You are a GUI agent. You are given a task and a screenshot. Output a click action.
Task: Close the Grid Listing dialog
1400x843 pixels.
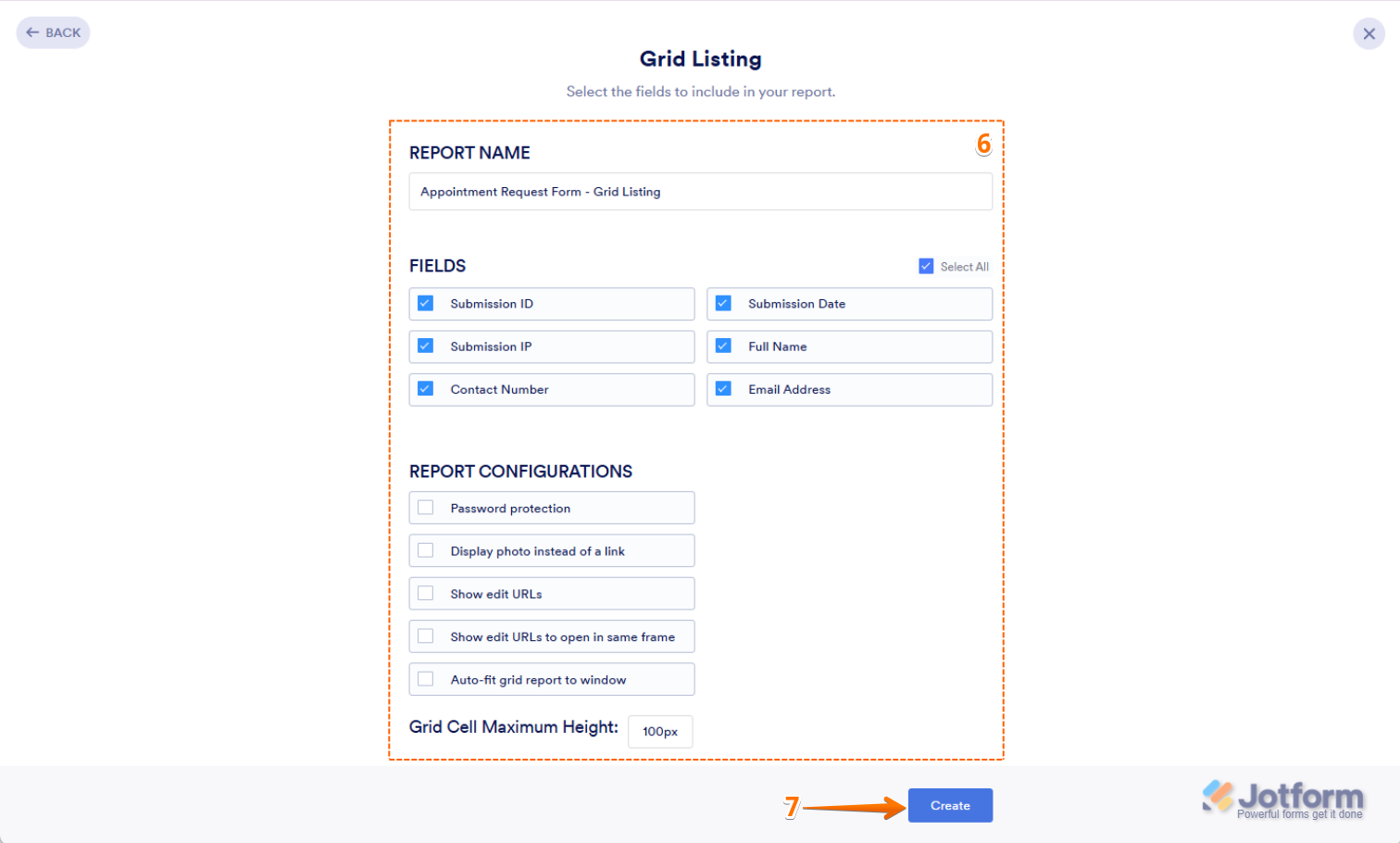pos(1369,33)
